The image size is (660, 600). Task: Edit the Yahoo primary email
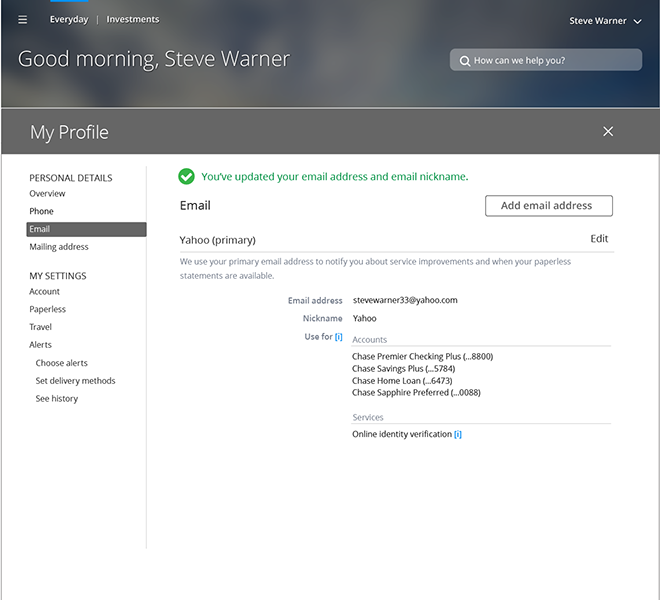click(x=599, y=239)
